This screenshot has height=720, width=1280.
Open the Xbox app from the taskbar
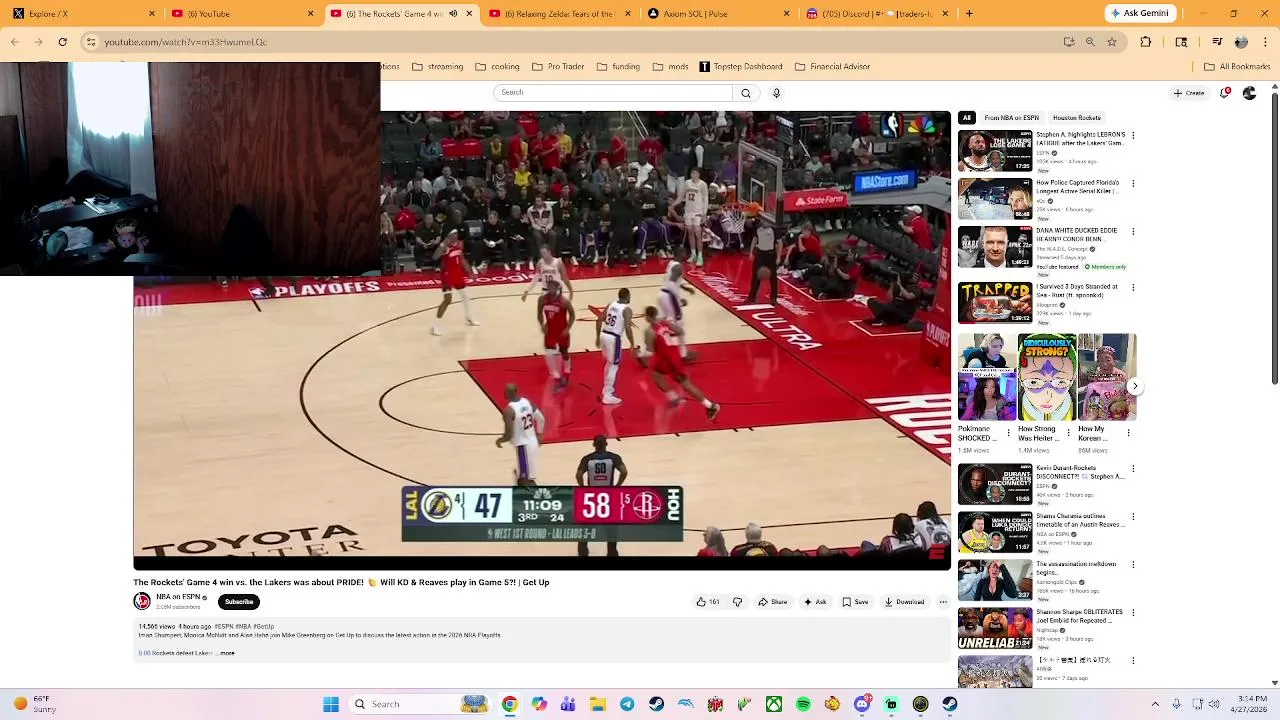tap(774, 704)
